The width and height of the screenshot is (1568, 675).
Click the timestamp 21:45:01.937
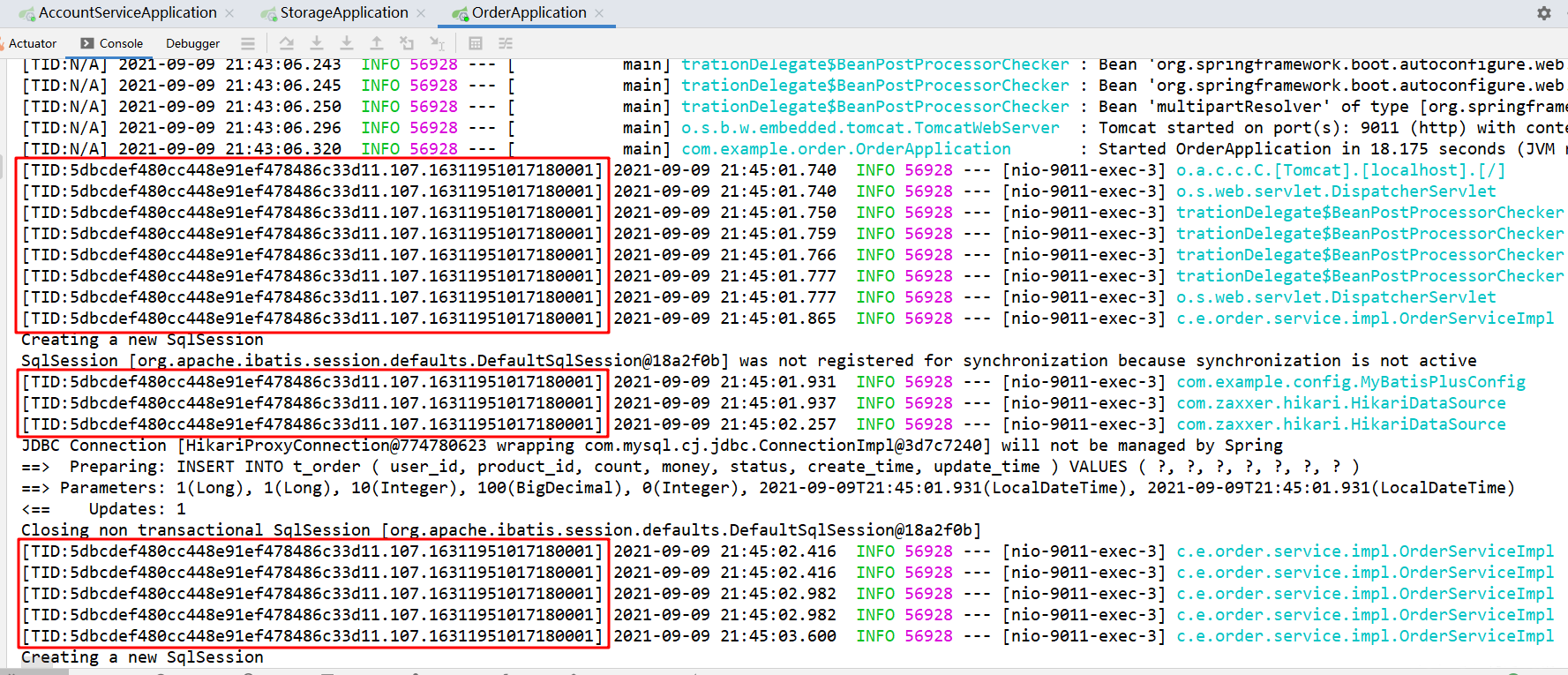tap(777, 403)
